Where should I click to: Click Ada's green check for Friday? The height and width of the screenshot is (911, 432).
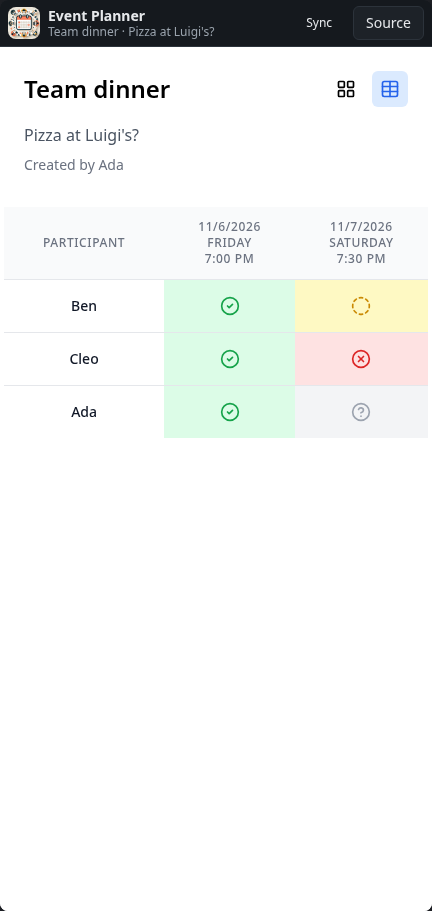coord(230,412)
